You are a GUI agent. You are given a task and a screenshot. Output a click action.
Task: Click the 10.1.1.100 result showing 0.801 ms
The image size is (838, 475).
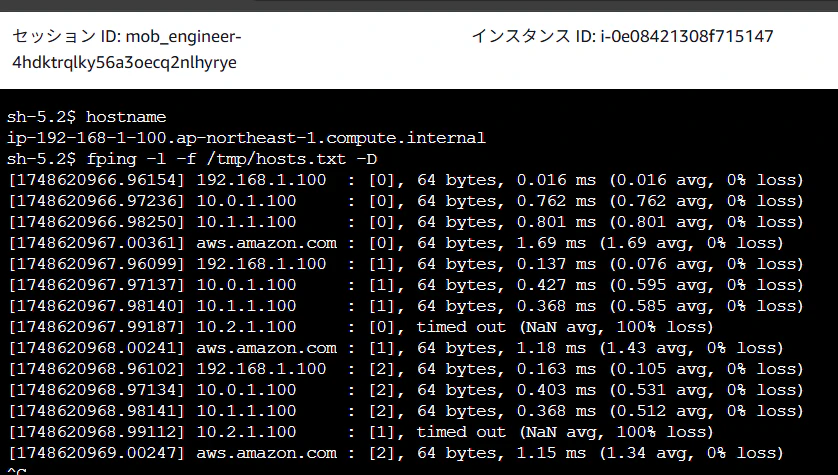click(x=406, y=222)
